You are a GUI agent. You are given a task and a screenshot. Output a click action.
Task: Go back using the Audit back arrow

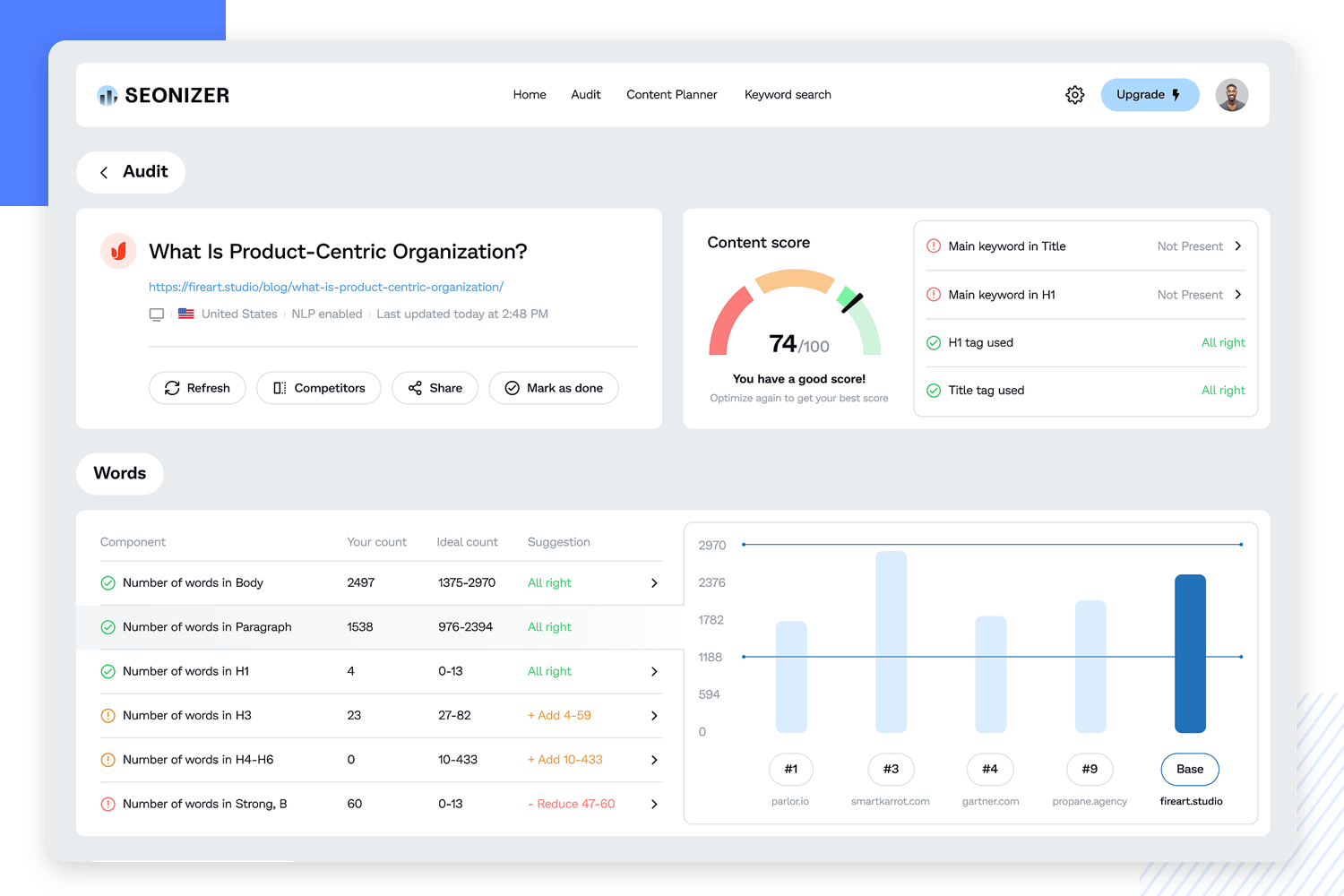click(104, 172)
